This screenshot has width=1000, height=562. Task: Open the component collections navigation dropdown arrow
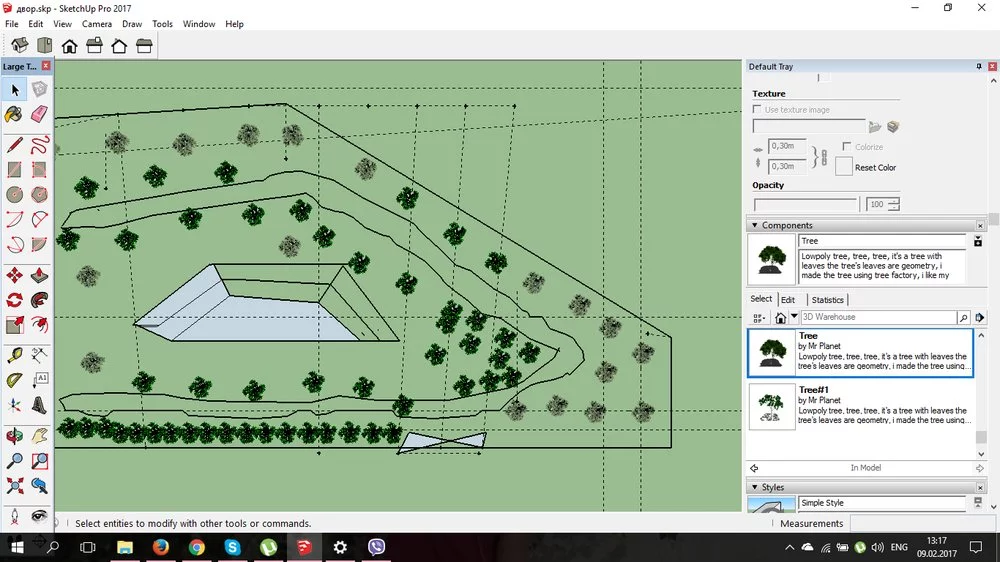795,318
